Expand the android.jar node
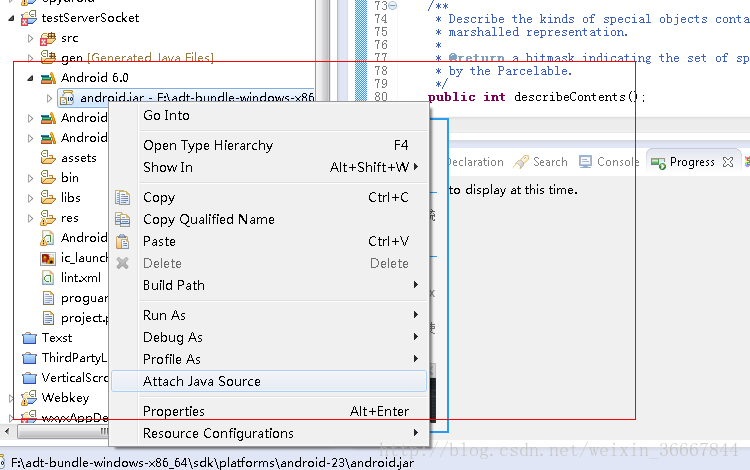750x470 pixels. 49,98
